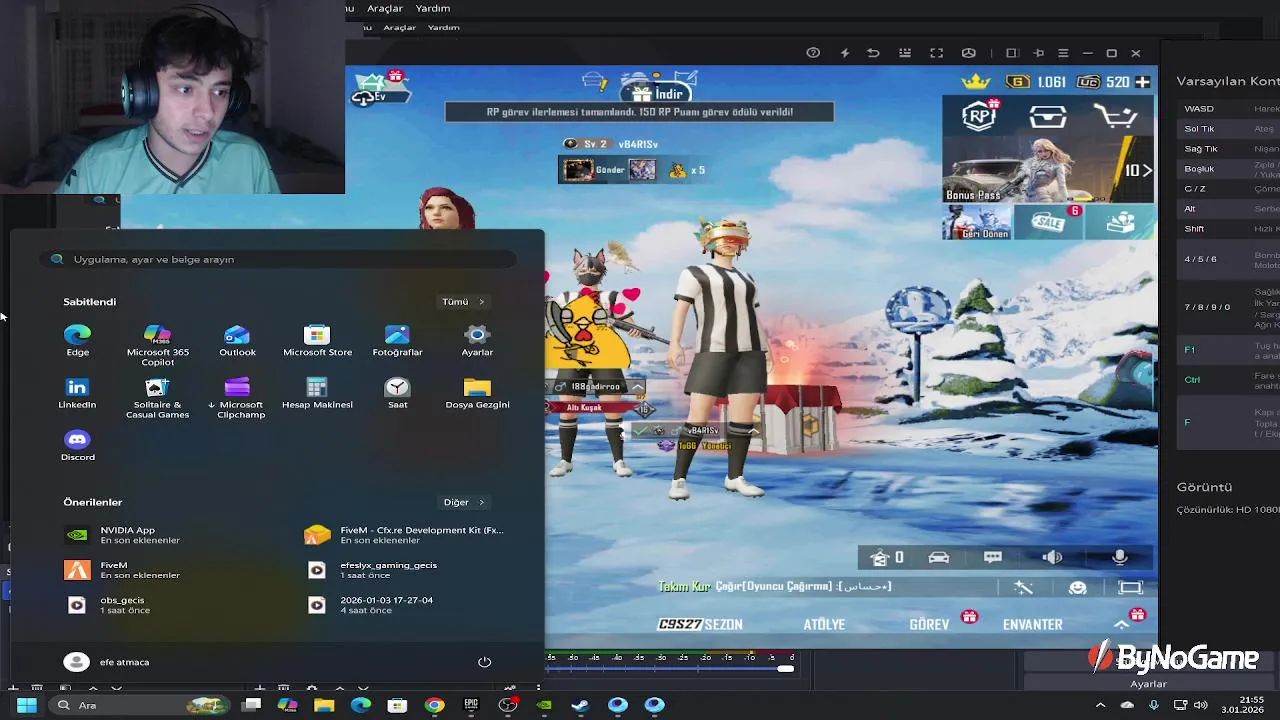The height and width of the screenshot is (720, 1280).
Task: Click the Start menu search field
Action: point(279,259)
